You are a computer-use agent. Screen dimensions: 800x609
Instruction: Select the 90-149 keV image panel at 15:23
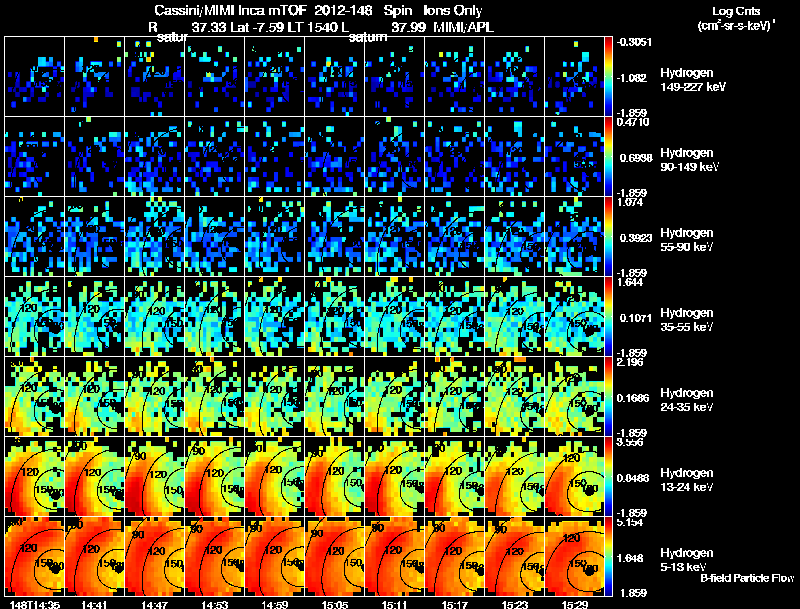coord(514,157)
